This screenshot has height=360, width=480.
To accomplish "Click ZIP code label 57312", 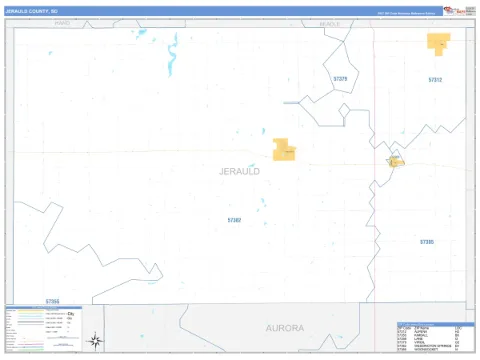I will (435, 80).
